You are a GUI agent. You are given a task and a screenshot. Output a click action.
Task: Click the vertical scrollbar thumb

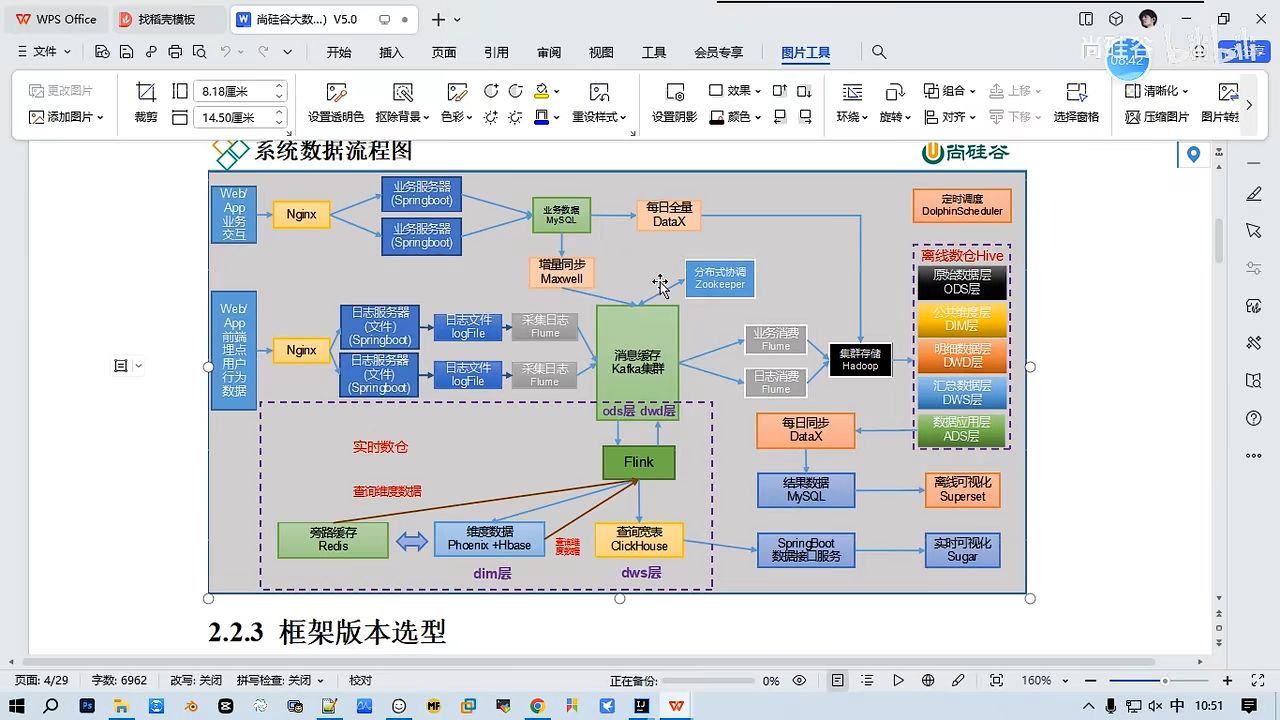[1219, 240]
